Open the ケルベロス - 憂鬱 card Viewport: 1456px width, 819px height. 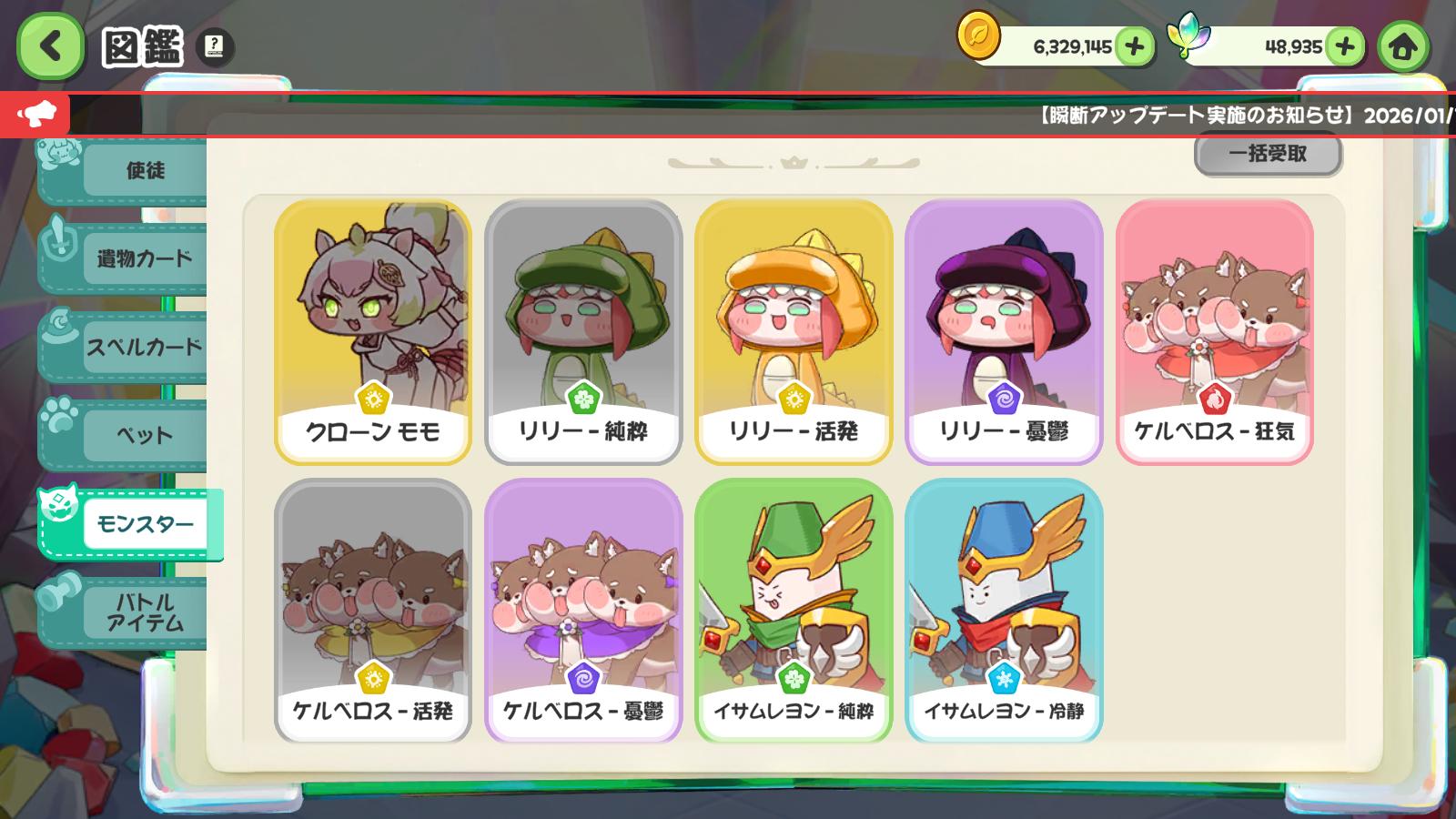point(583,611)
